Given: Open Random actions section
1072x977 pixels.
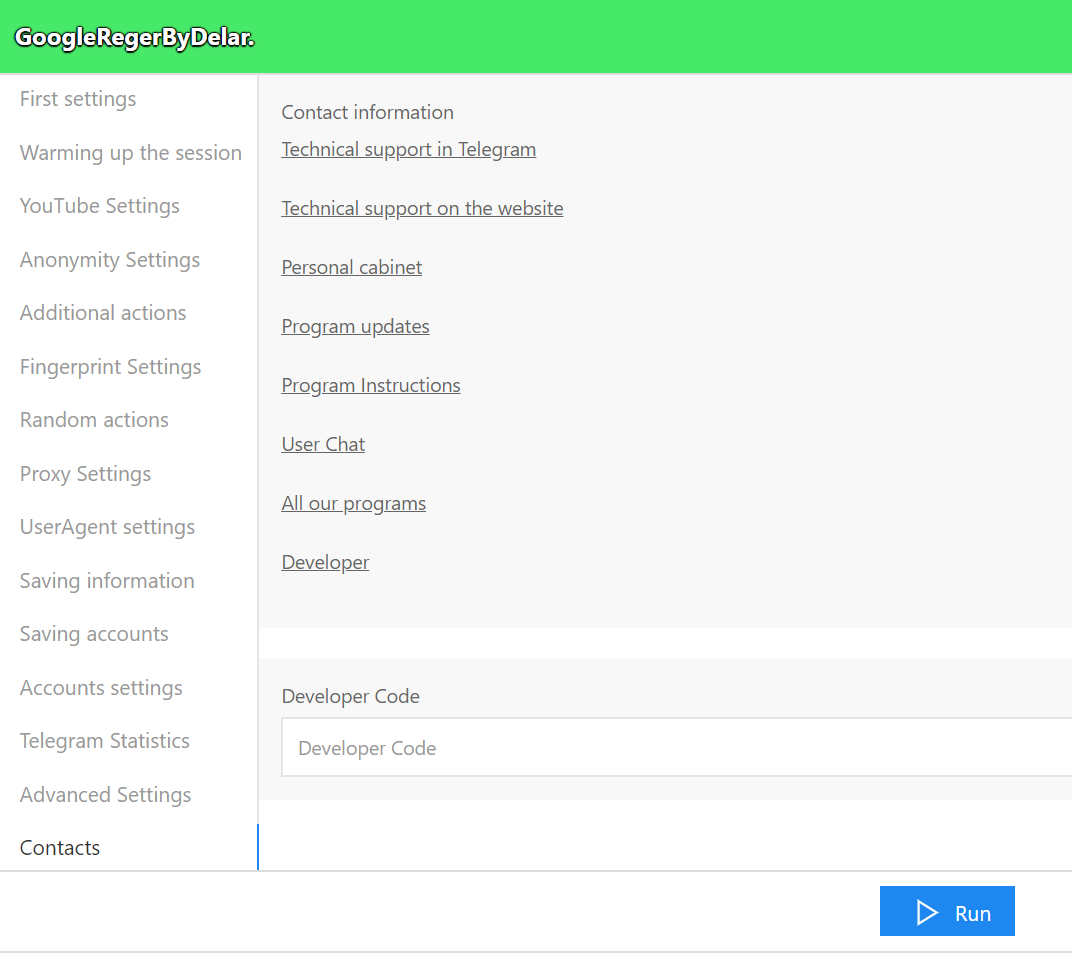Looking at the screenshot, I should click(x=94, y=420).
